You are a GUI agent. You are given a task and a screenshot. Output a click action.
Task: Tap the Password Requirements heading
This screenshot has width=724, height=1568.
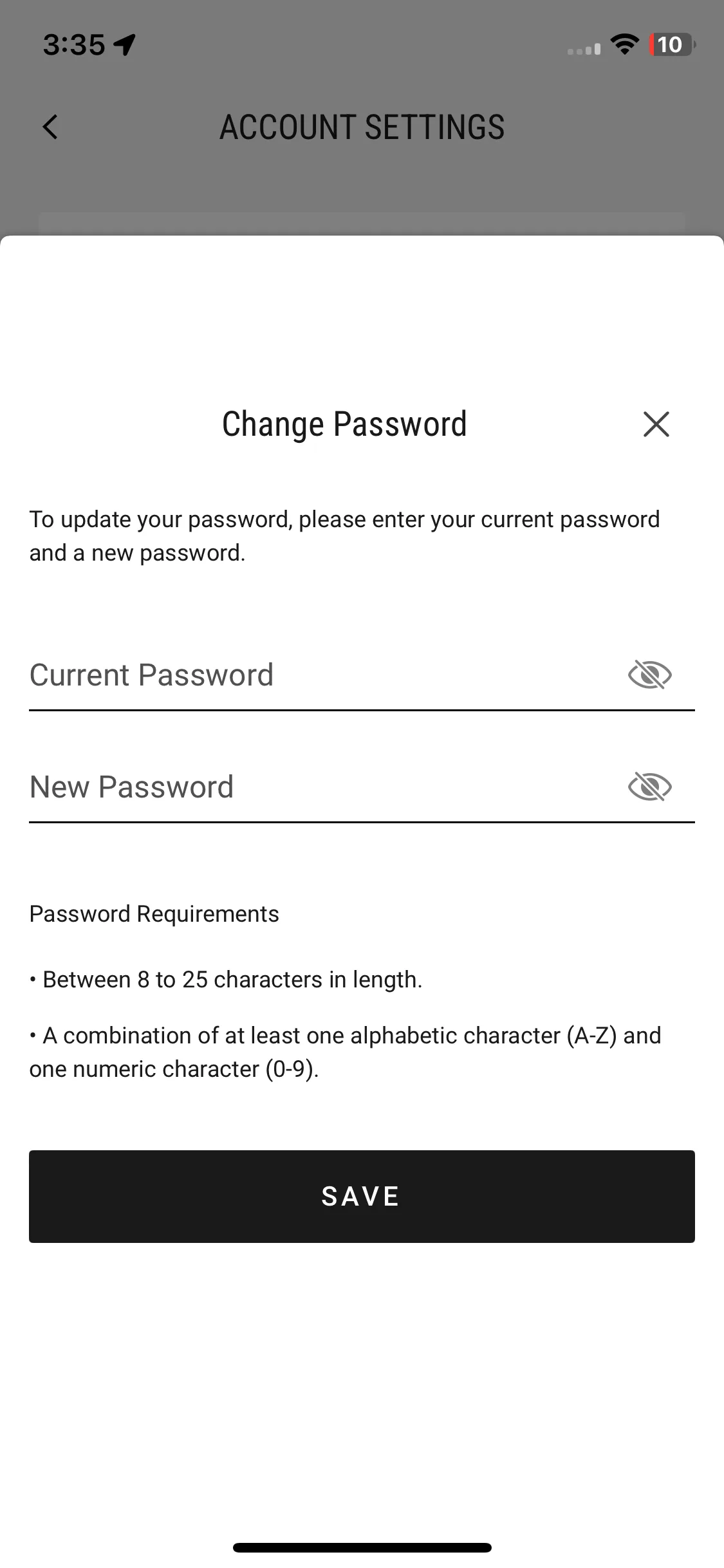click(154, 913)
